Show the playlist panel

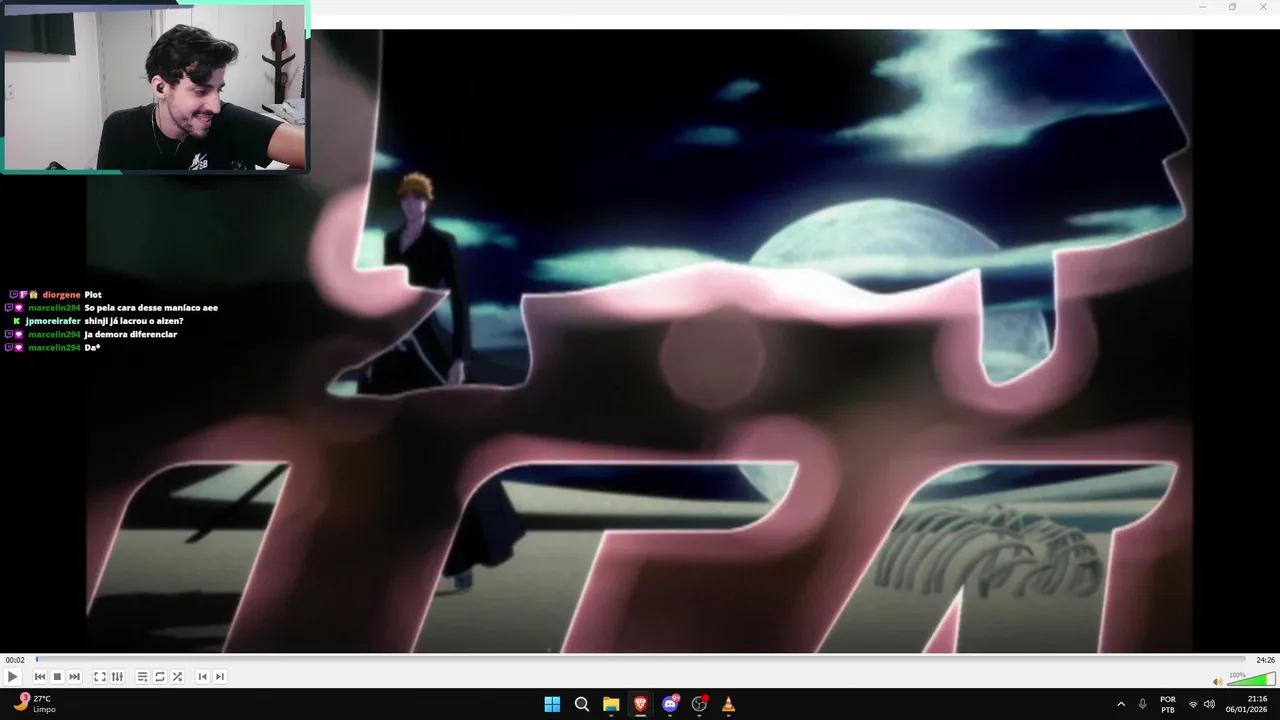pyautogui.click(x=142, y=677)
